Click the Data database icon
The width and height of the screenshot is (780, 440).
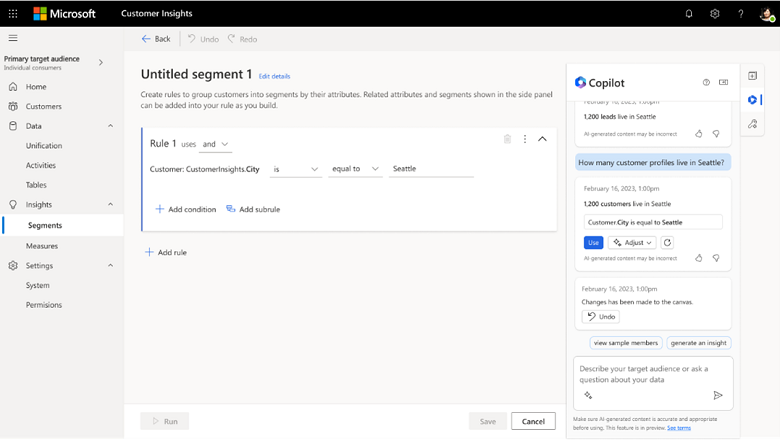(13, 126)
